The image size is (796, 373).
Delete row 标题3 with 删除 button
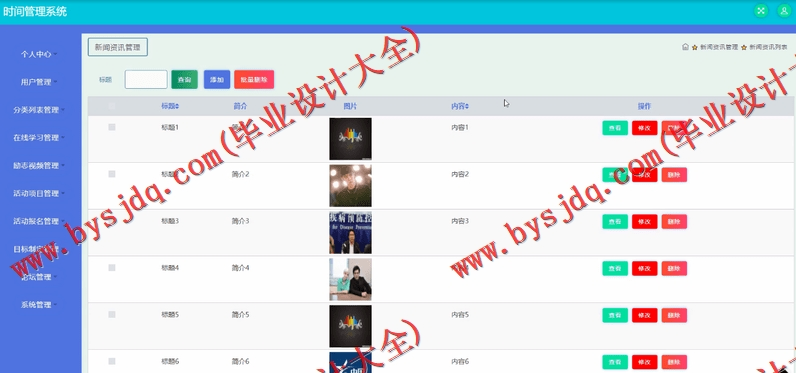pos(674,222)
